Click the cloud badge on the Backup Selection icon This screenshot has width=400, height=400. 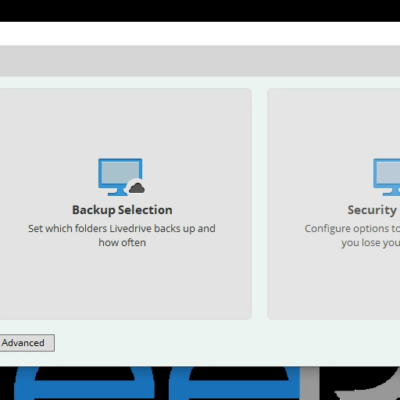tap(136, 188)
